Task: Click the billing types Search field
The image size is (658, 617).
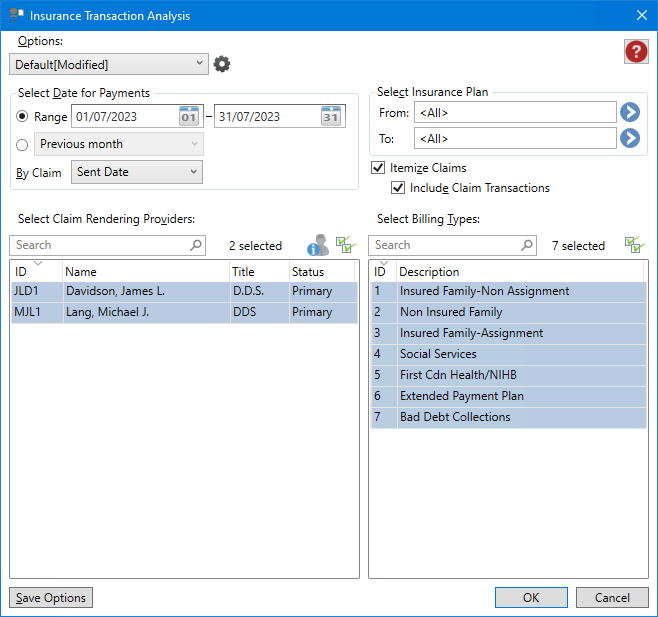Action: (x=445, y=245)
